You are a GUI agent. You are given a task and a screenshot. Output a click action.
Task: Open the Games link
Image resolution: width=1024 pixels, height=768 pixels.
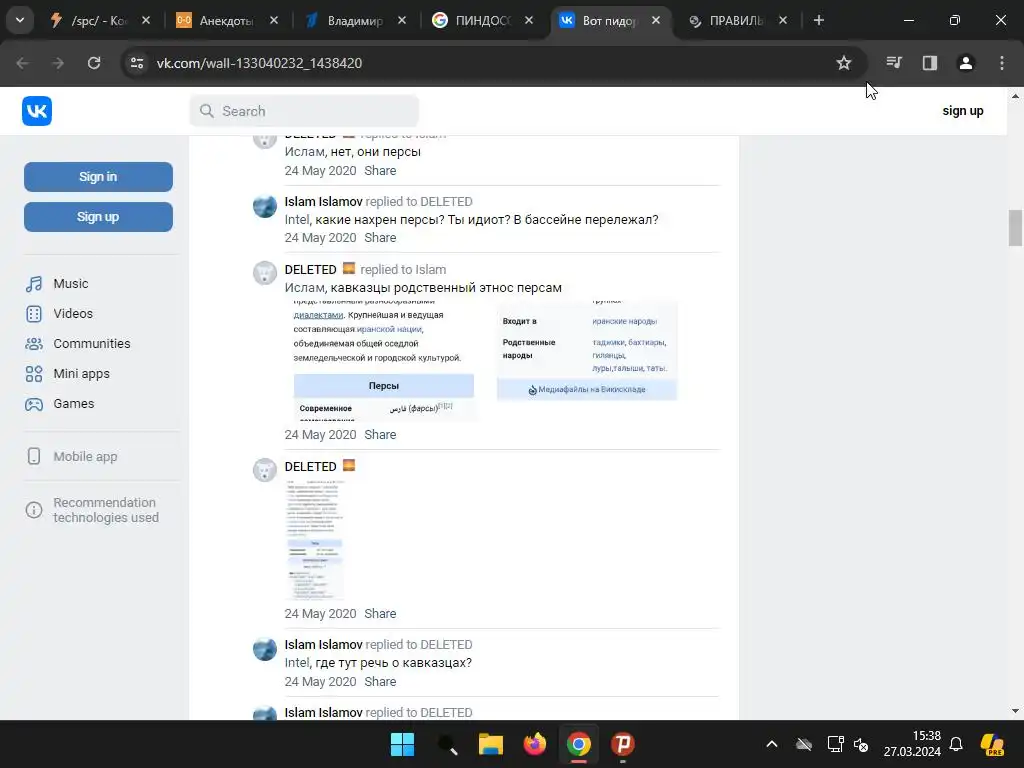tap(74, 404)
